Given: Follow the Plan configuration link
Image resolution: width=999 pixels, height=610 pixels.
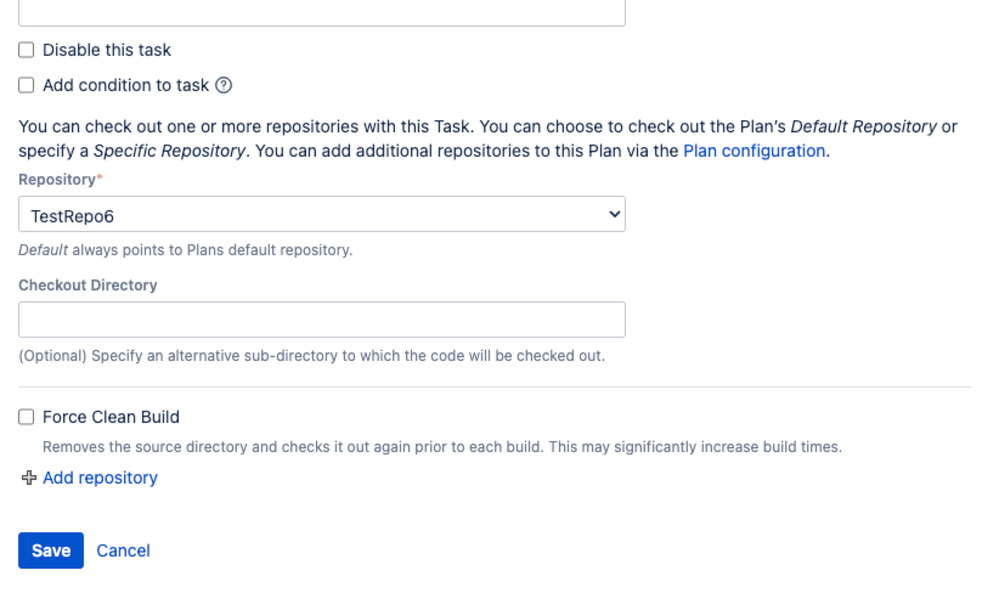Looking at the screenshot, I should 754,151.
